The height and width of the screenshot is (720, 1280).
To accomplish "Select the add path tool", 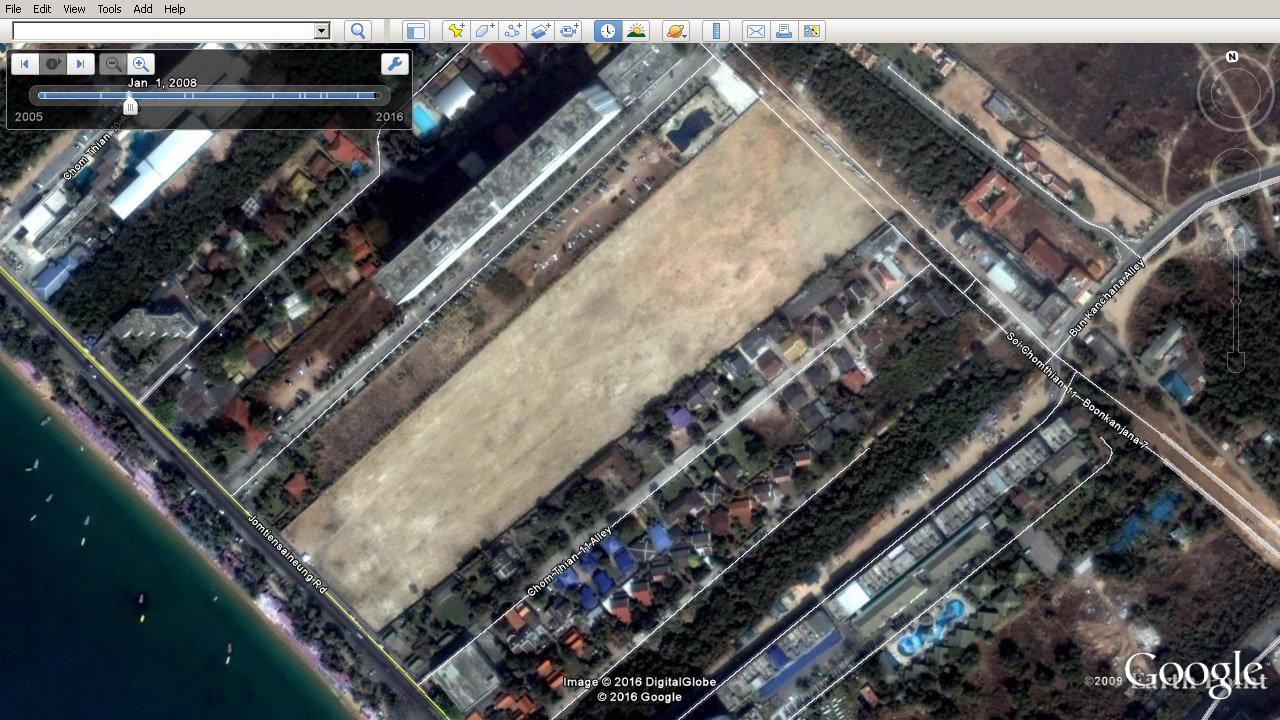I will pyautogui.click(x=513, y=31).
